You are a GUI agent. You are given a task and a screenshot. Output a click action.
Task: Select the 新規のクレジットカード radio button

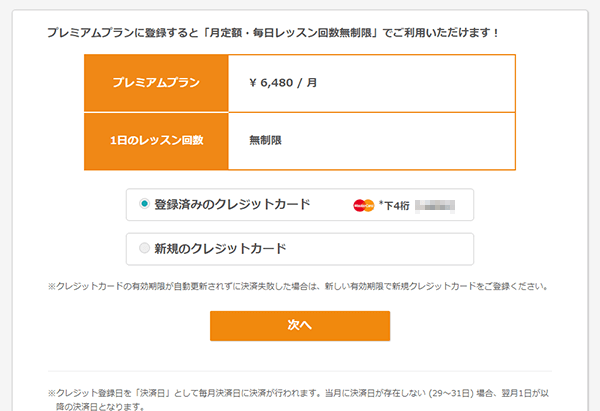pyautogui.click(x=145, y=248)
